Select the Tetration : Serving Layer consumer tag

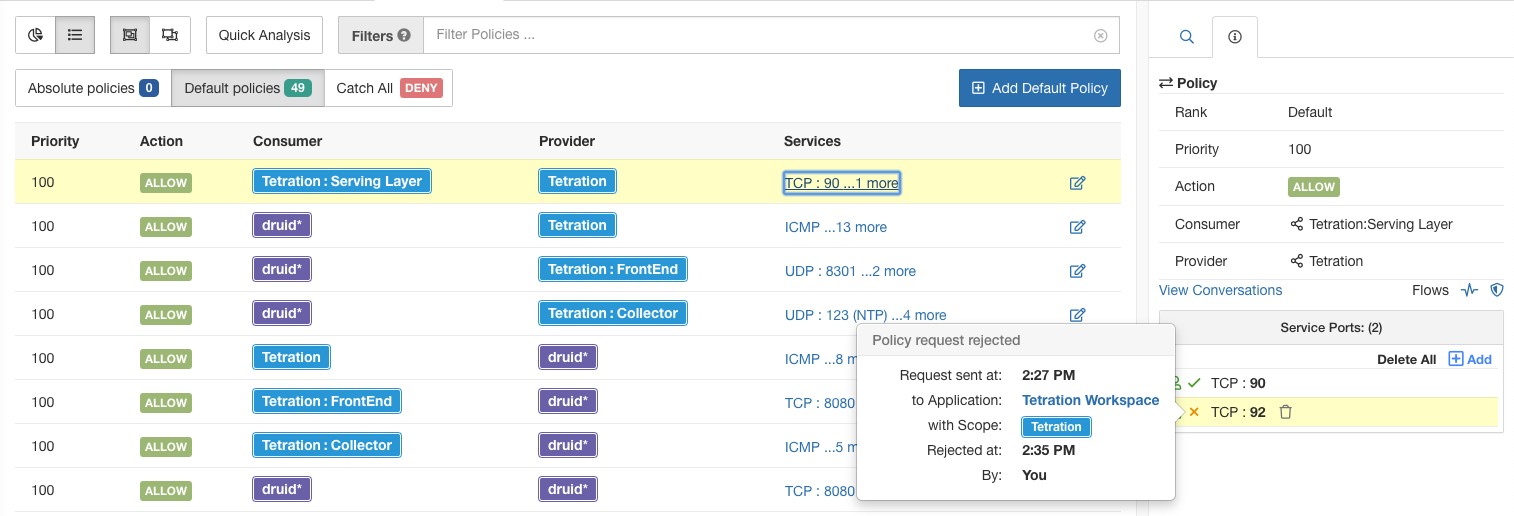coord(342,181)
